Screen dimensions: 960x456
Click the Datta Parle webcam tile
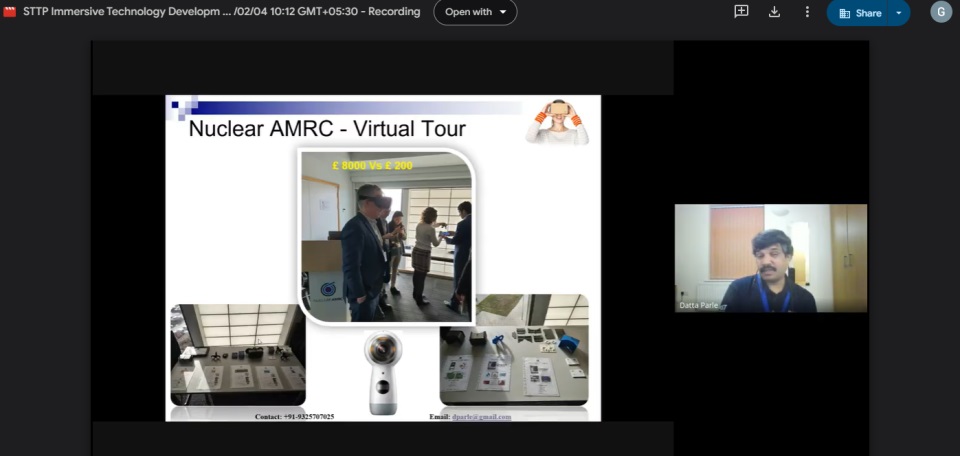click(x=771, y=258)
